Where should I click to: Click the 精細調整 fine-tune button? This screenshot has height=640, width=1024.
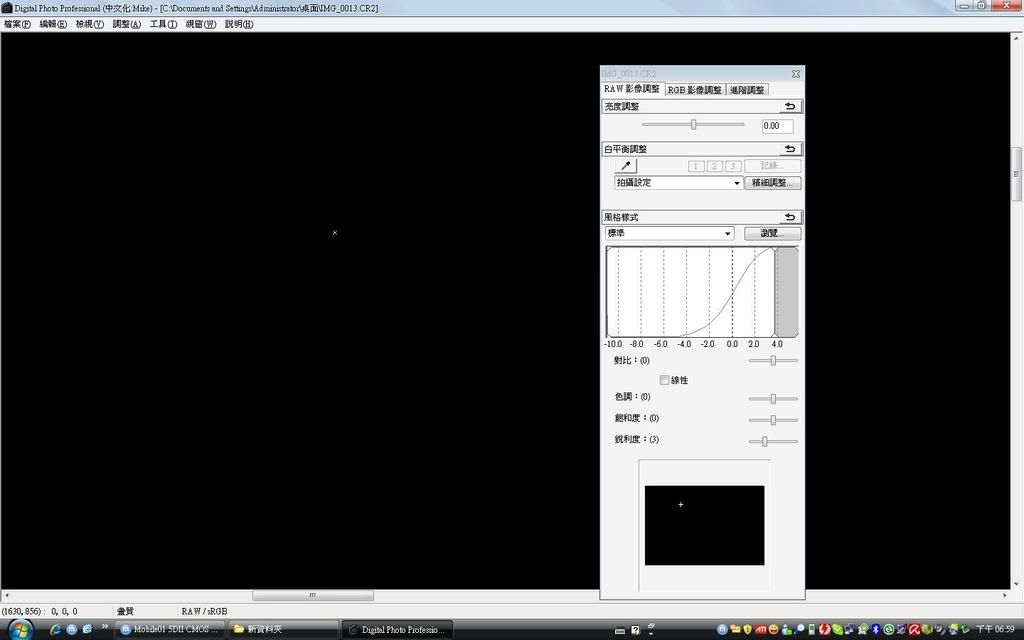773,183
